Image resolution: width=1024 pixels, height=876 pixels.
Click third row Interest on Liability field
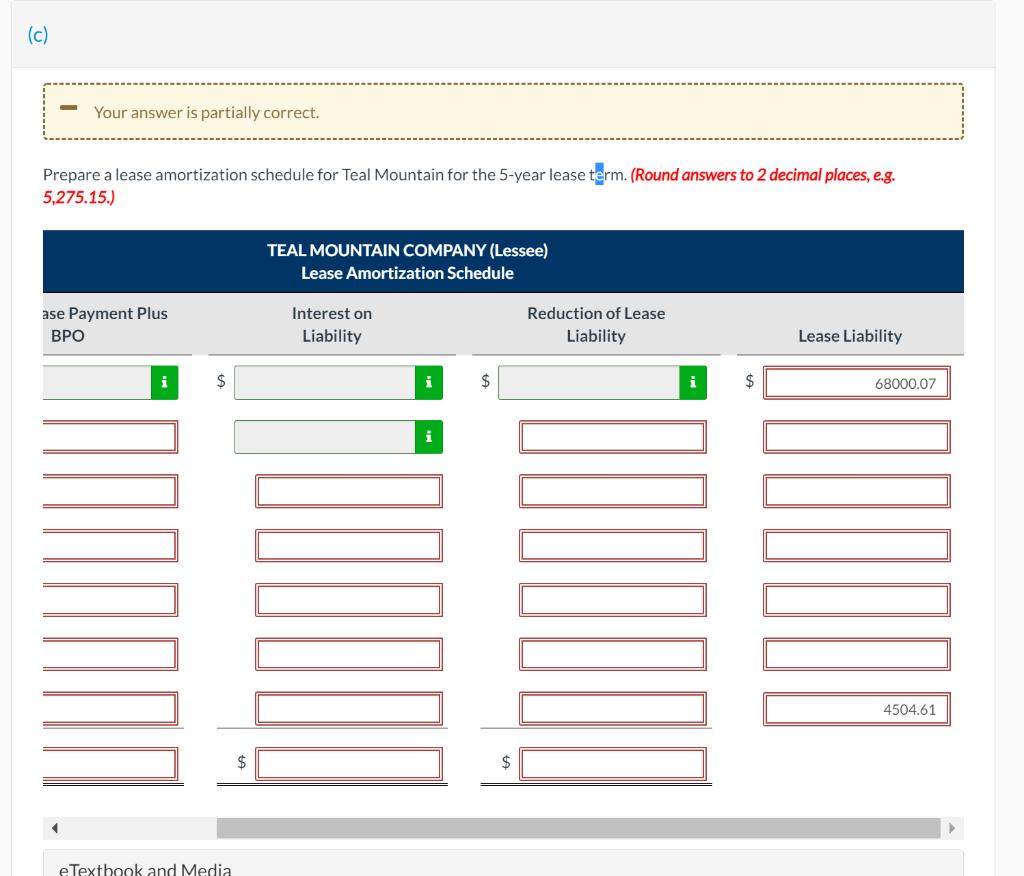349,491
